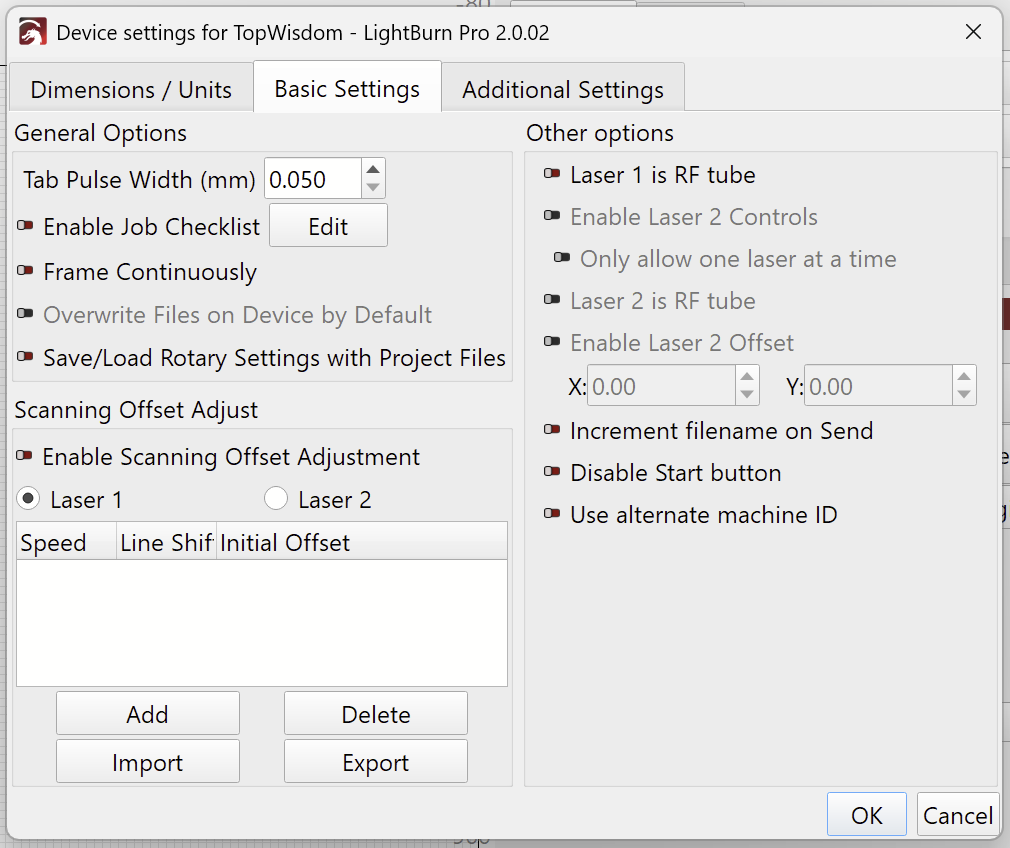
Task: Add a new scanning offset entry
Action: pyautogui.click(x=147, y=714)
